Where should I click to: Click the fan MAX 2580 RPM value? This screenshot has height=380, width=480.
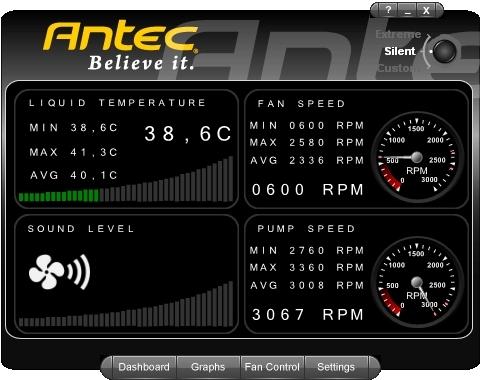(307, 143)
